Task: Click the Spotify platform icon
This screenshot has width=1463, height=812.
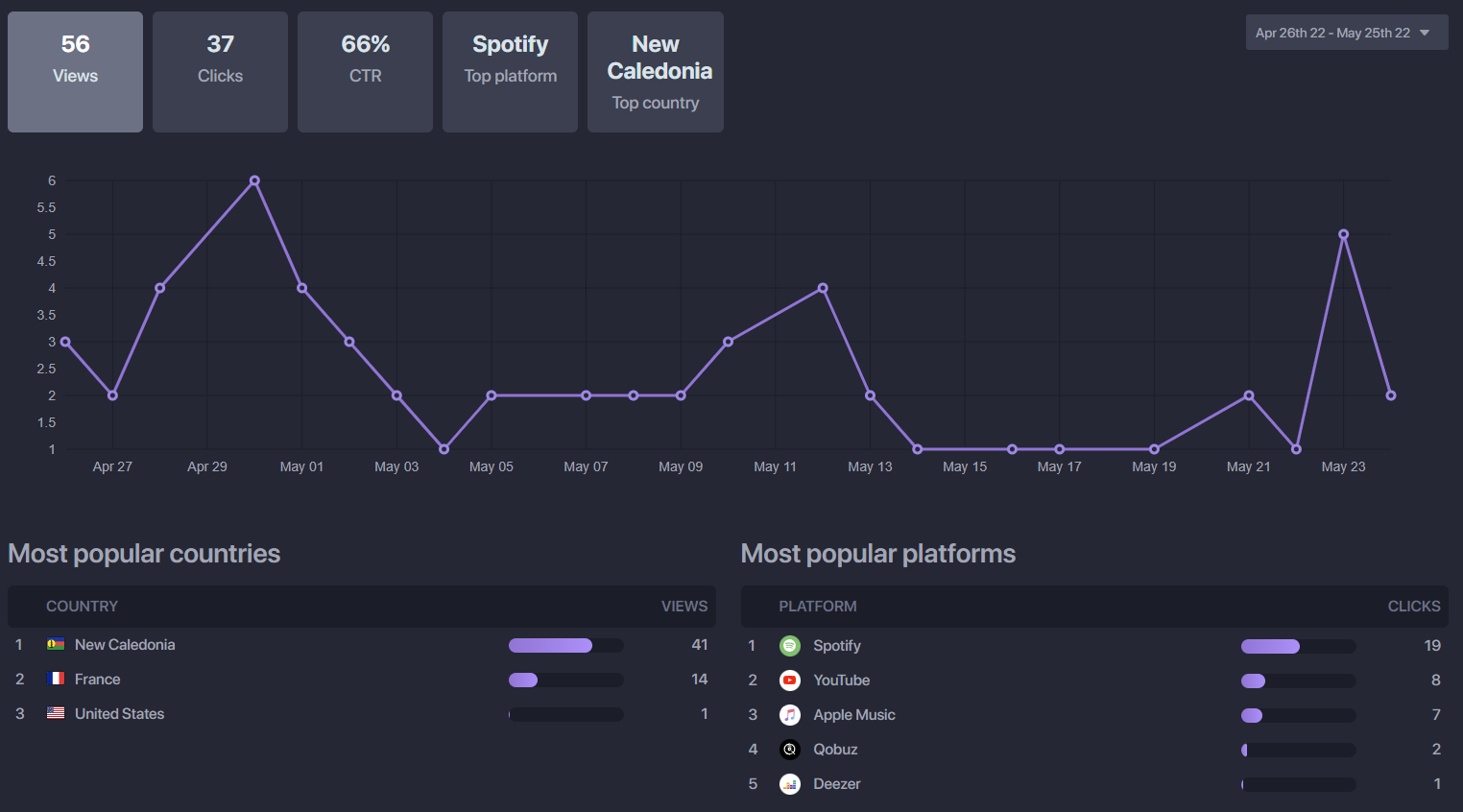Action: point(790,646)
